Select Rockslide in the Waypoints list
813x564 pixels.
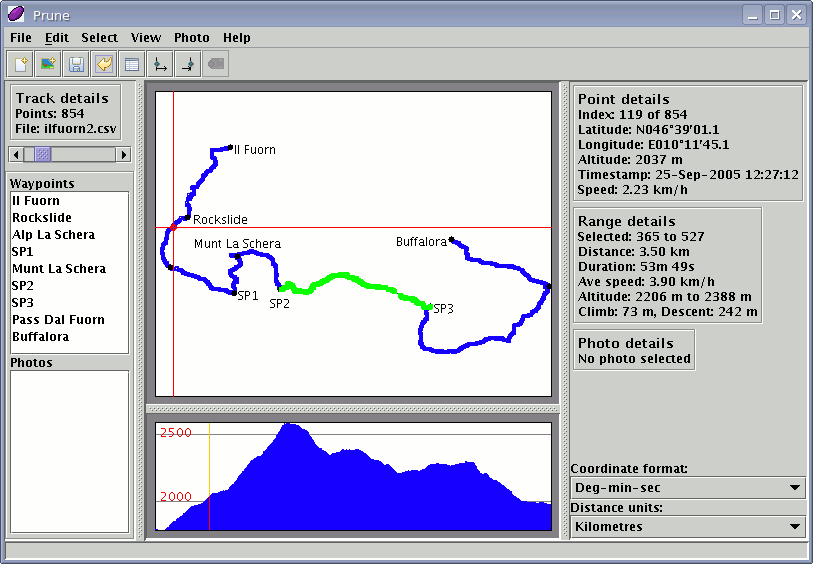(42, 218)
